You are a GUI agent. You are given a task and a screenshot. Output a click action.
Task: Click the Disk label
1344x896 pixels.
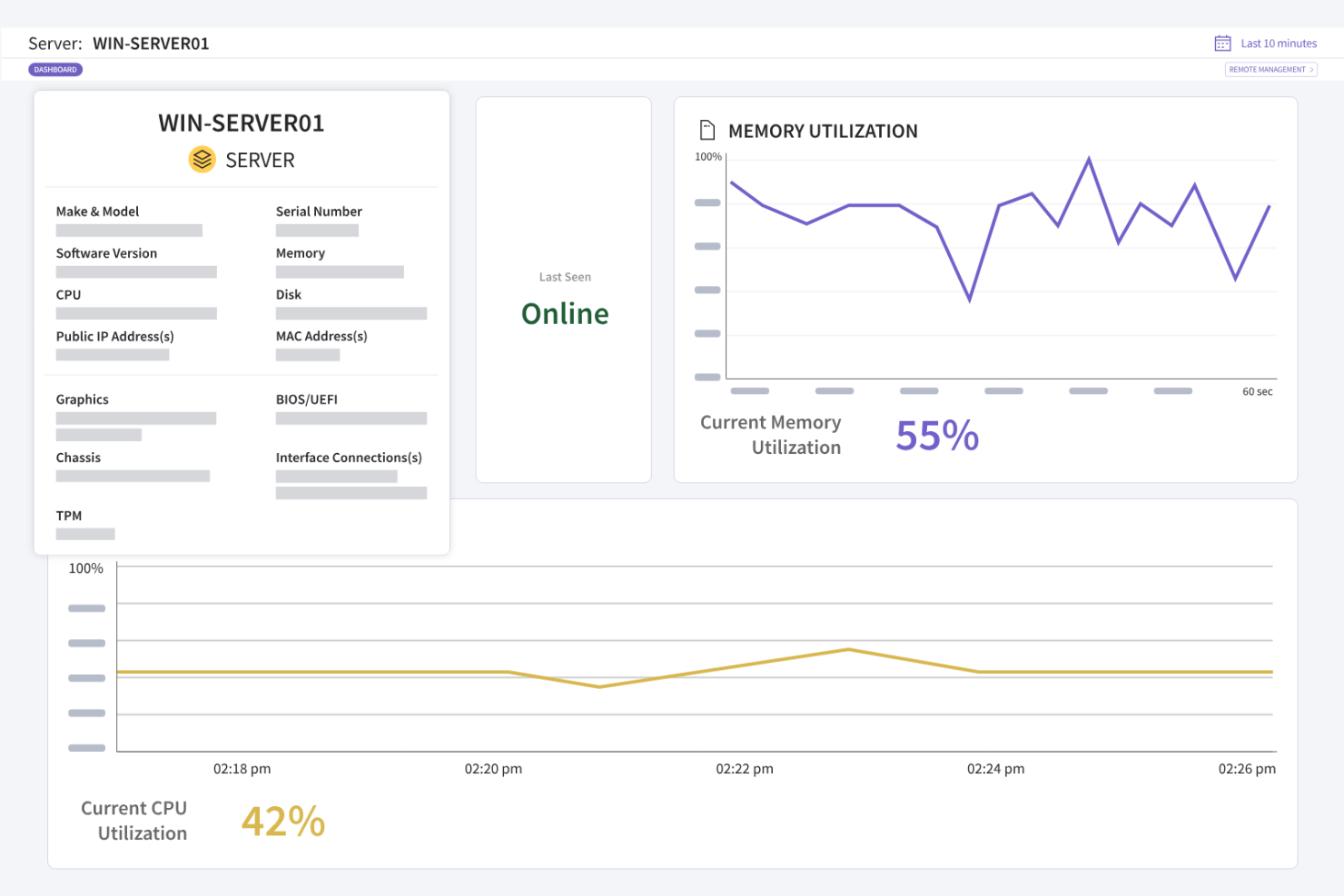tap(289, 295)
